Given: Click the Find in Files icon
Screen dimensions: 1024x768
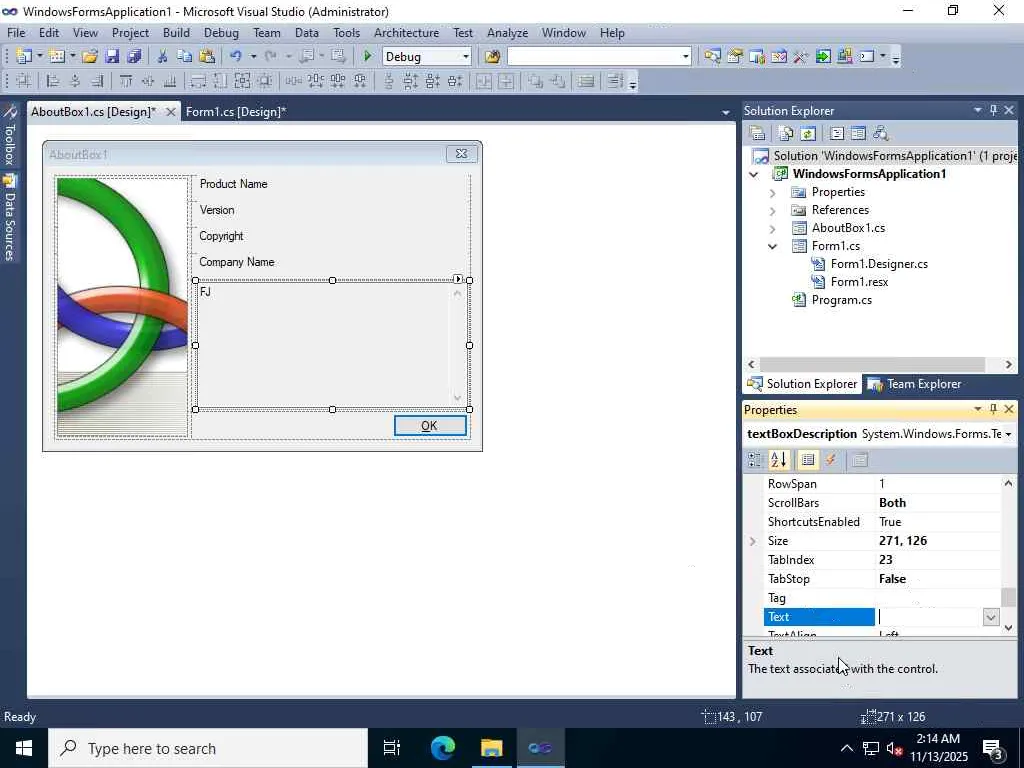Looking at the screenshot, I should (x=492, y=57).
